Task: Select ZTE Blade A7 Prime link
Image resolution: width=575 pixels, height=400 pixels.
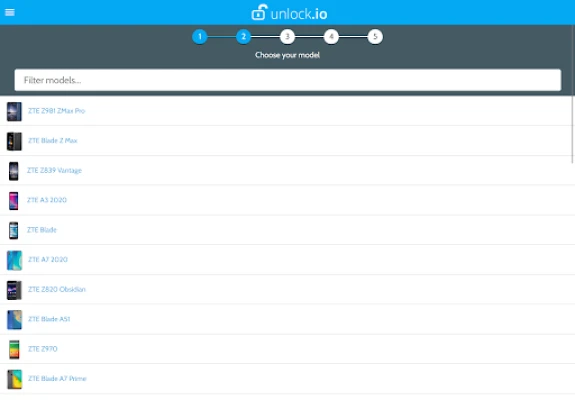Action: [57, 378]
